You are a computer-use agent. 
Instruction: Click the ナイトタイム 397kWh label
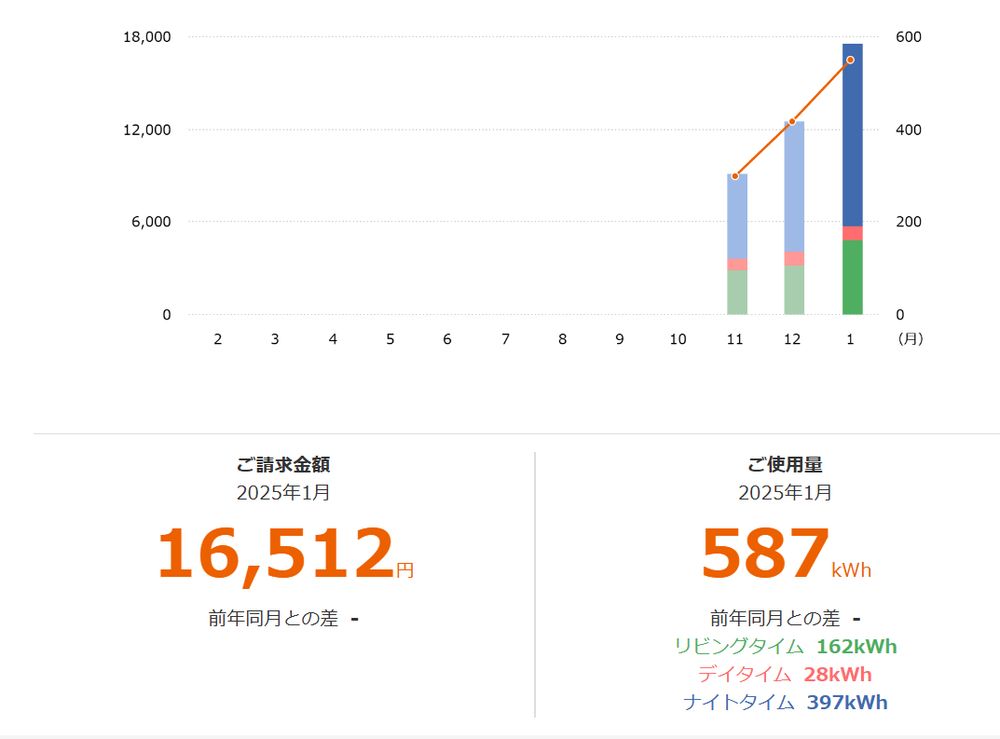coord(785,703)
